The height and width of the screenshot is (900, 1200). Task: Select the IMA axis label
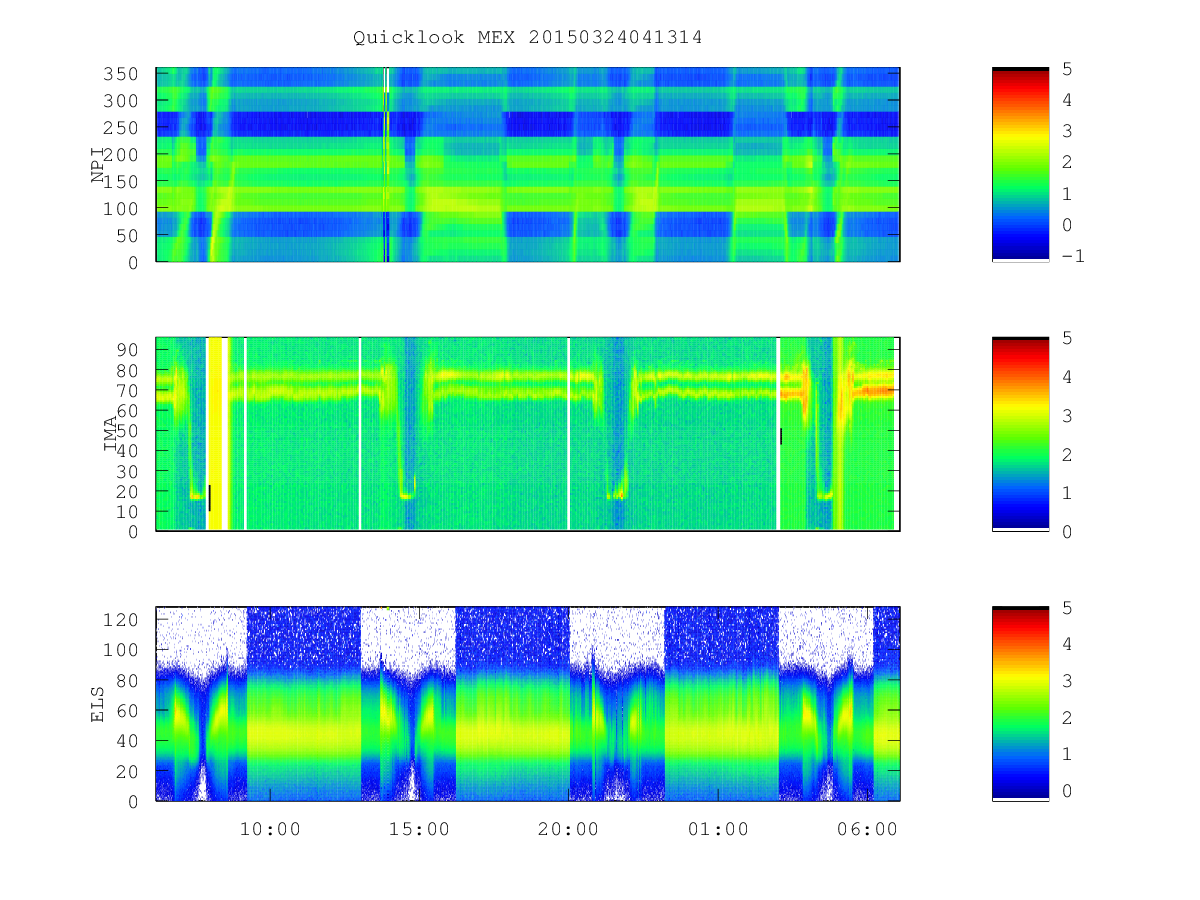[111, 435]
